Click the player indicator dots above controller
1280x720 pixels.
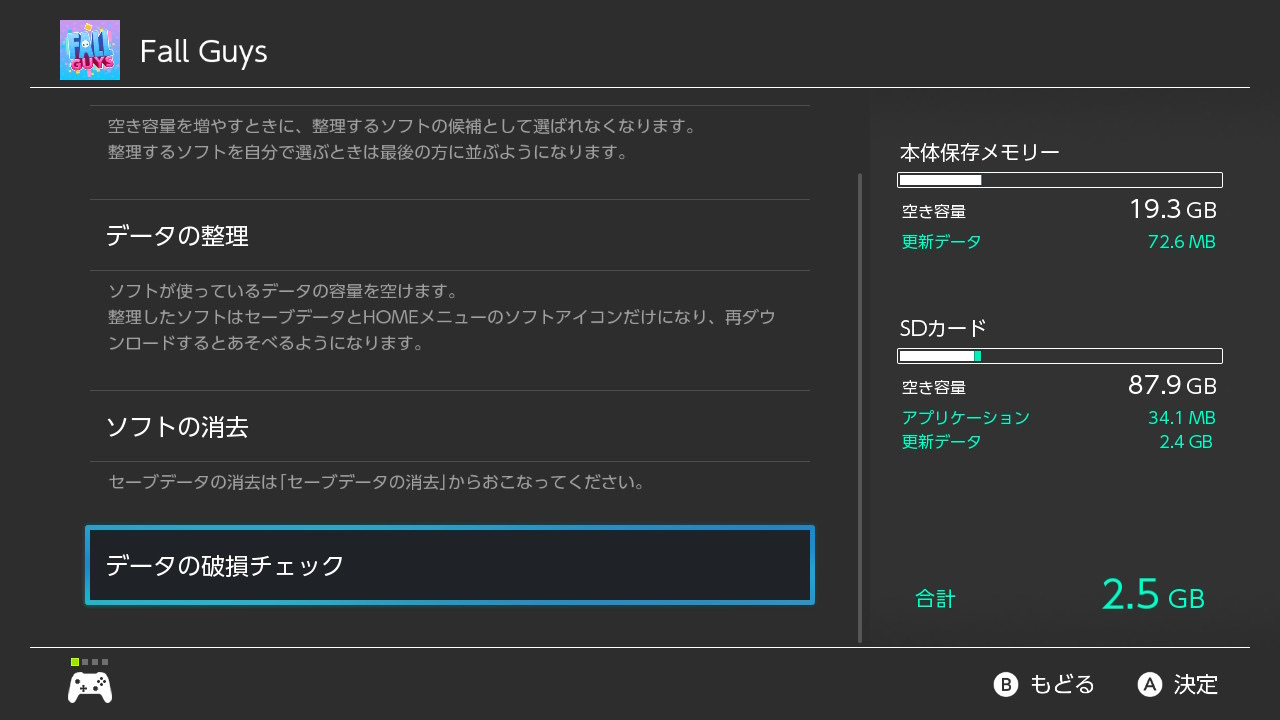(x=90, y=662)
